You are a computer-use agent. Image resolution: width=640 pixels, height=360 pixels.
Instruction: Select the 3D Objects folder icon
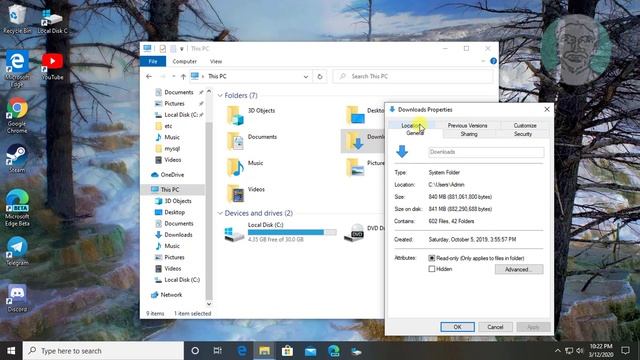(x=235, y=115)
